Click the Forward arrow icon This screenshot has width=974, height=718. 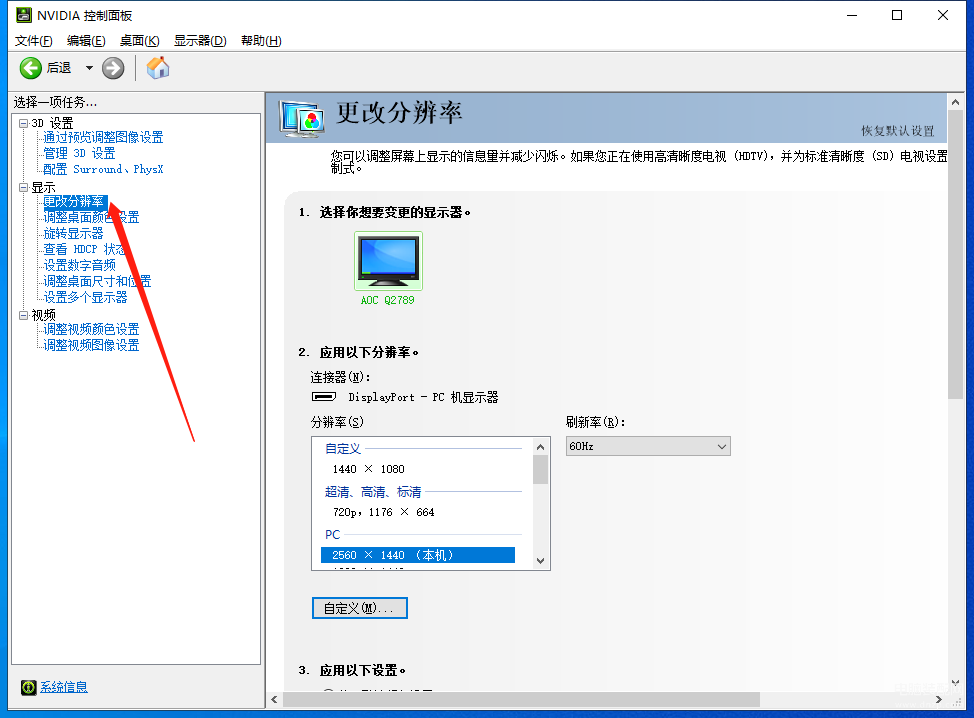pos(113,68)
